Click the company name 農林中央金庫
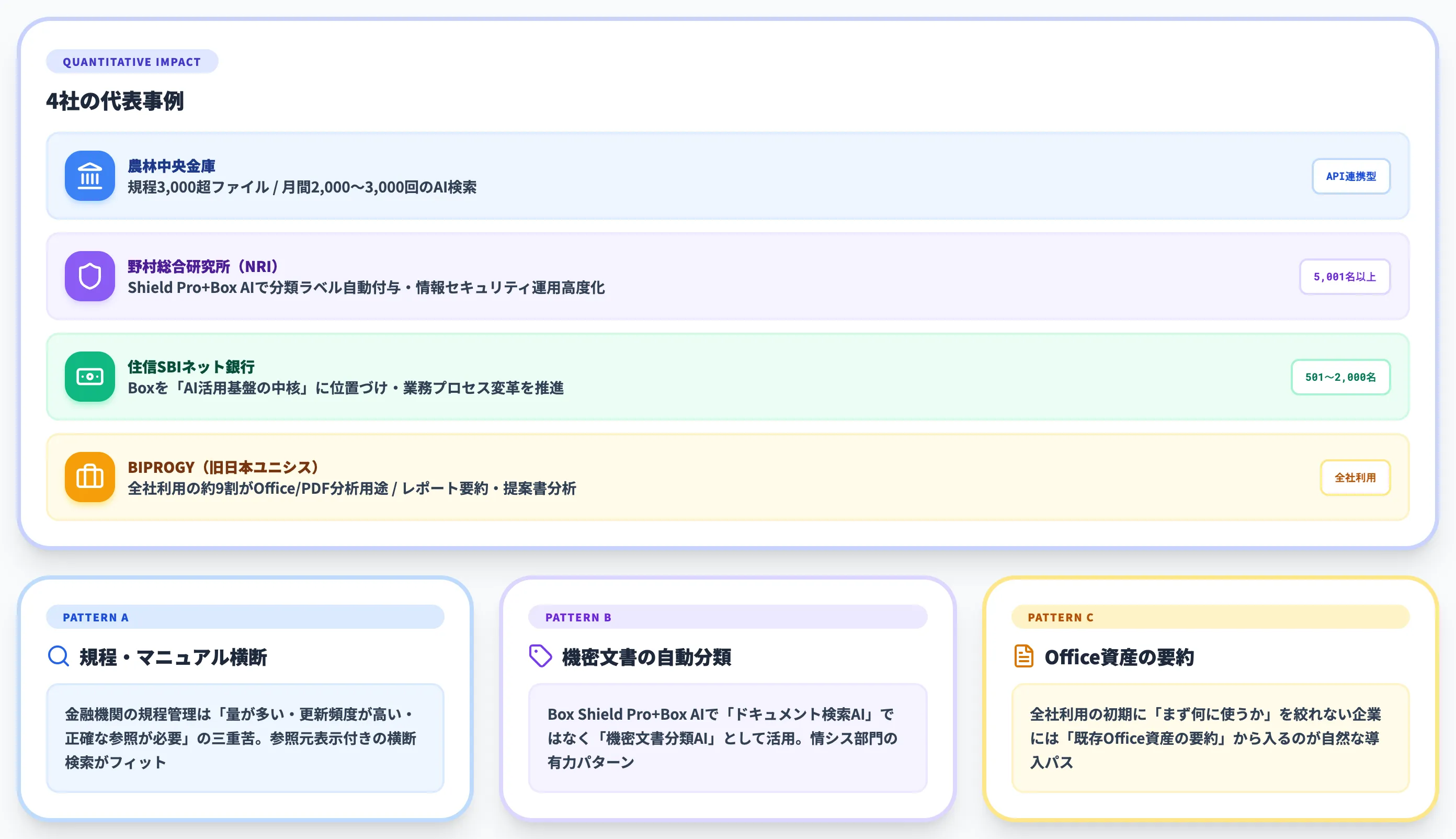Screen dimensions: 1456x839 [x=172, y=166]
